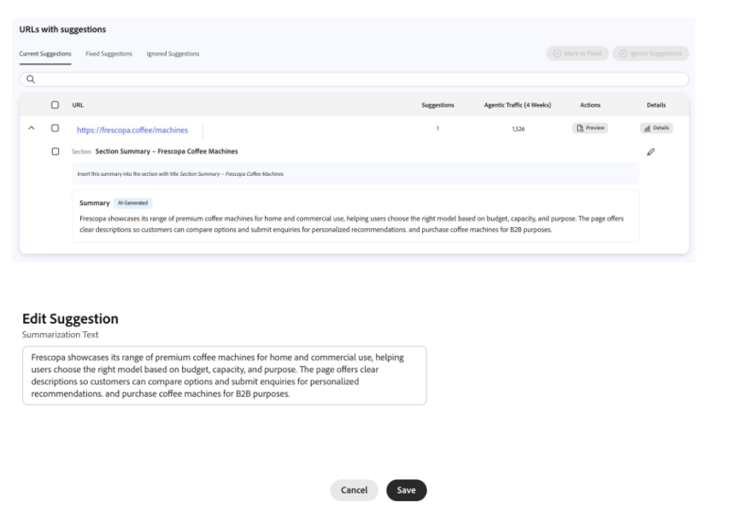Viewport: 750px width, 526px height.
Task: Click the pencil edit icon for Section Summary
Action: click(x=651, y=152)
